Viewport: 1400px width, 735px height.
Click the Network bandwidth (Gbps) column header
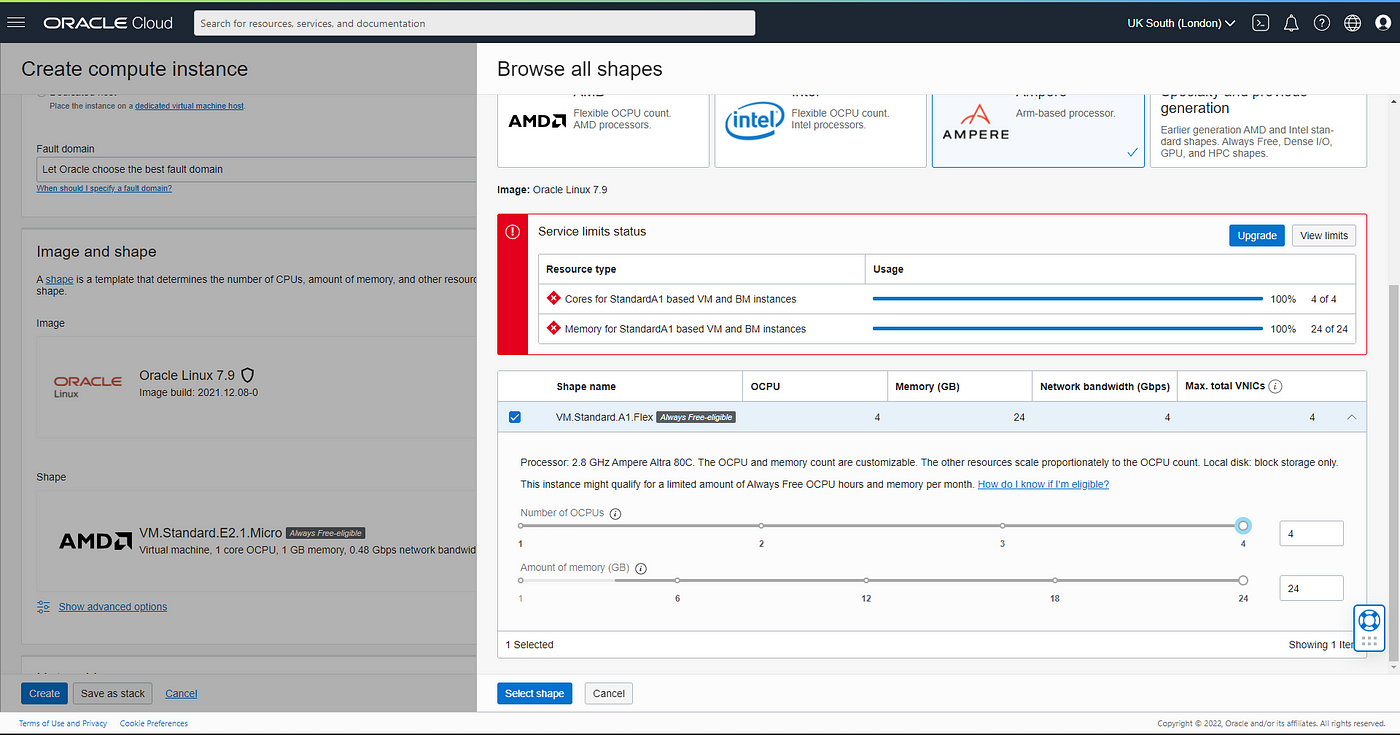coord(1104,387)
